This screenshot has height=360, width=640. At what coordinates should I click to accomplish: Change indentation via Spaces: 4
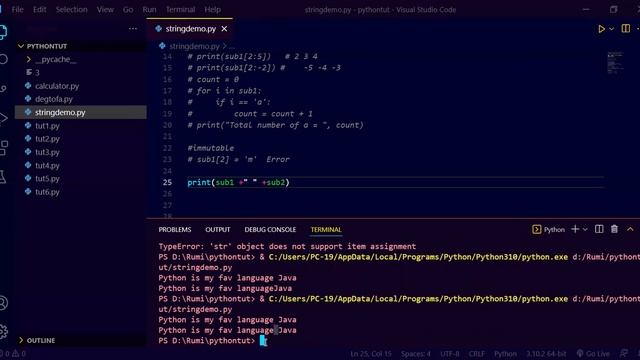coord(416,354)
